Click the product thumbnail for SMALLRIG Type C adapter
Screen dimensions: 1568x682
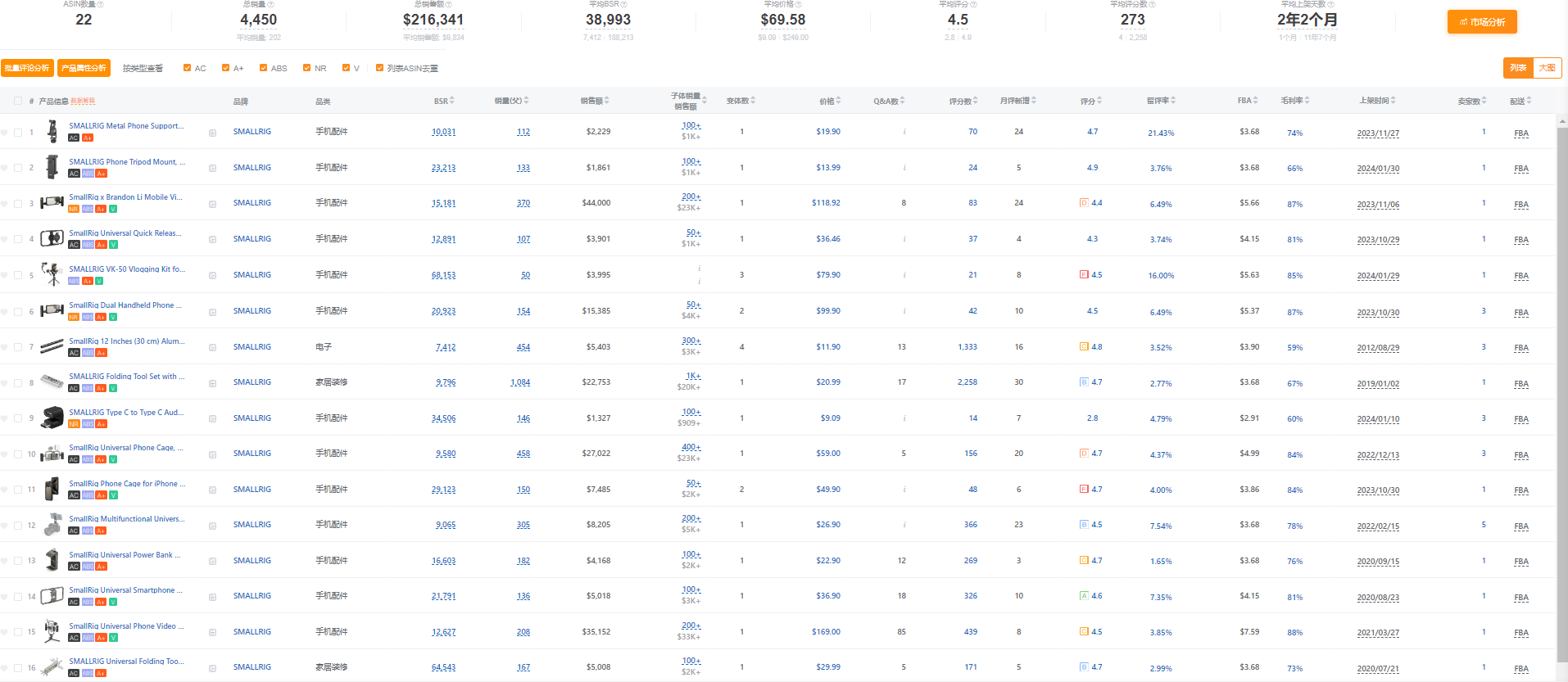click(52, 418)
